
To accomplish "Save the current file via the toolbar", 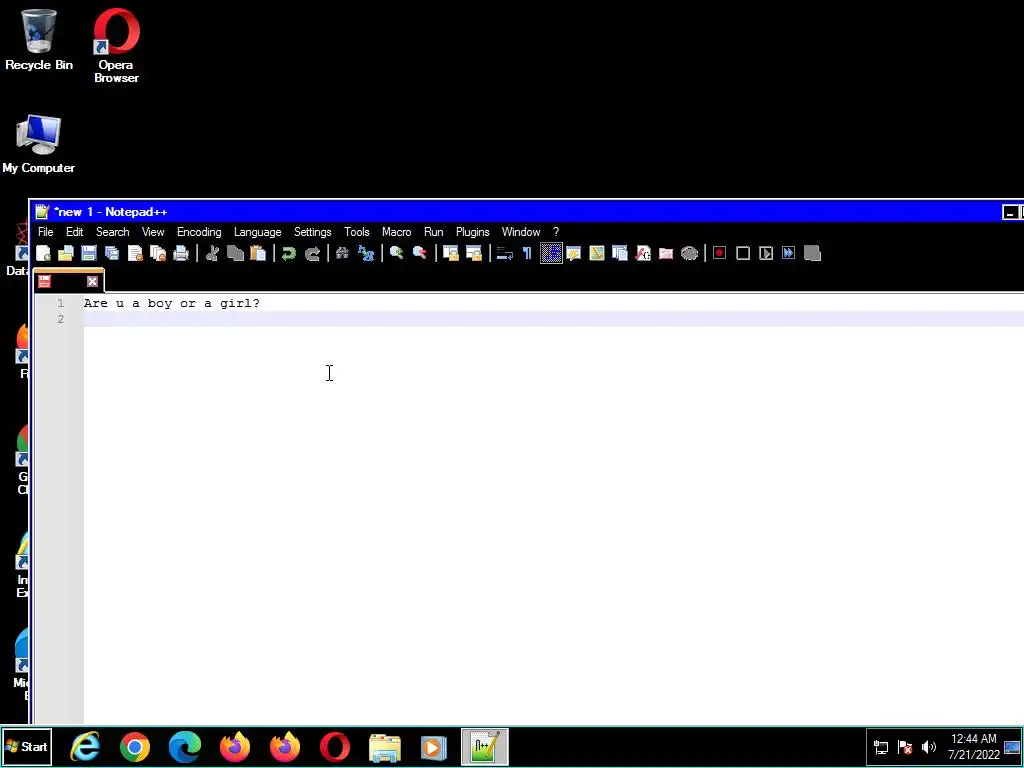I will coord(89,253).
